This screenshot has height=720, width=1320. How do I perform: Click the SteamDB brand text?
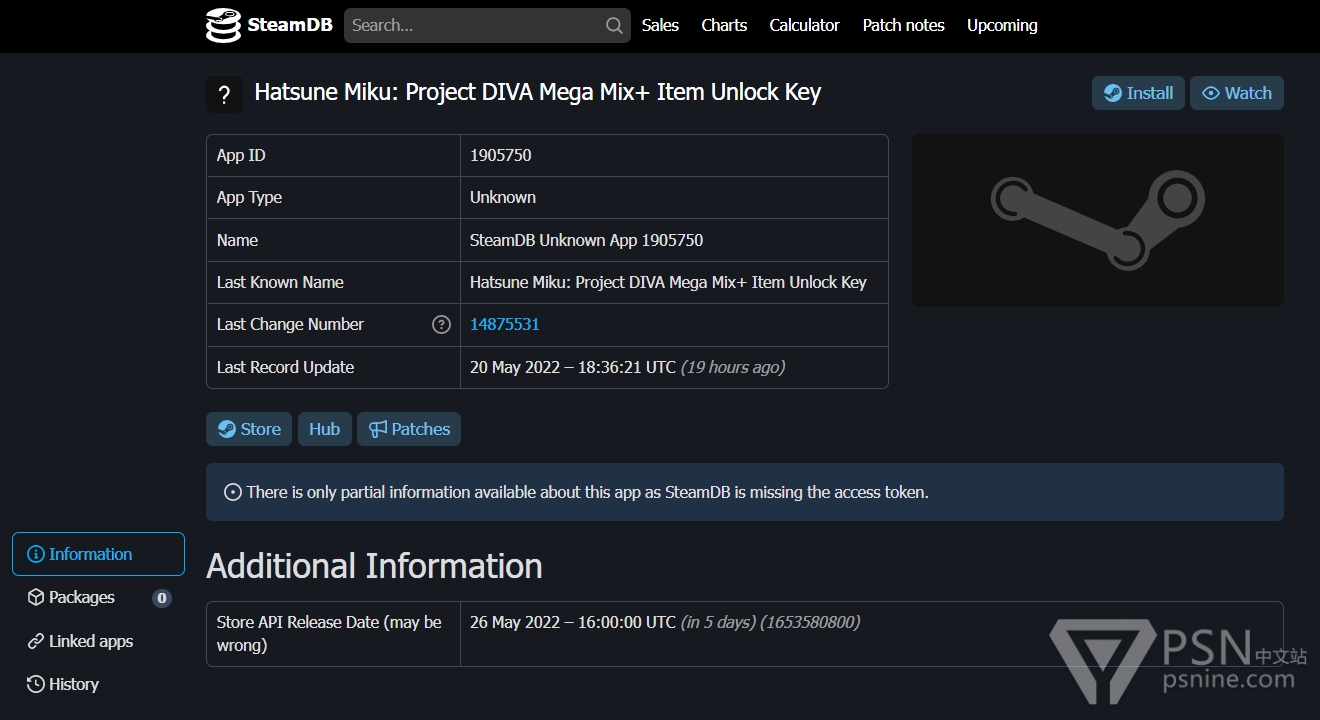[x=290, y=25]
